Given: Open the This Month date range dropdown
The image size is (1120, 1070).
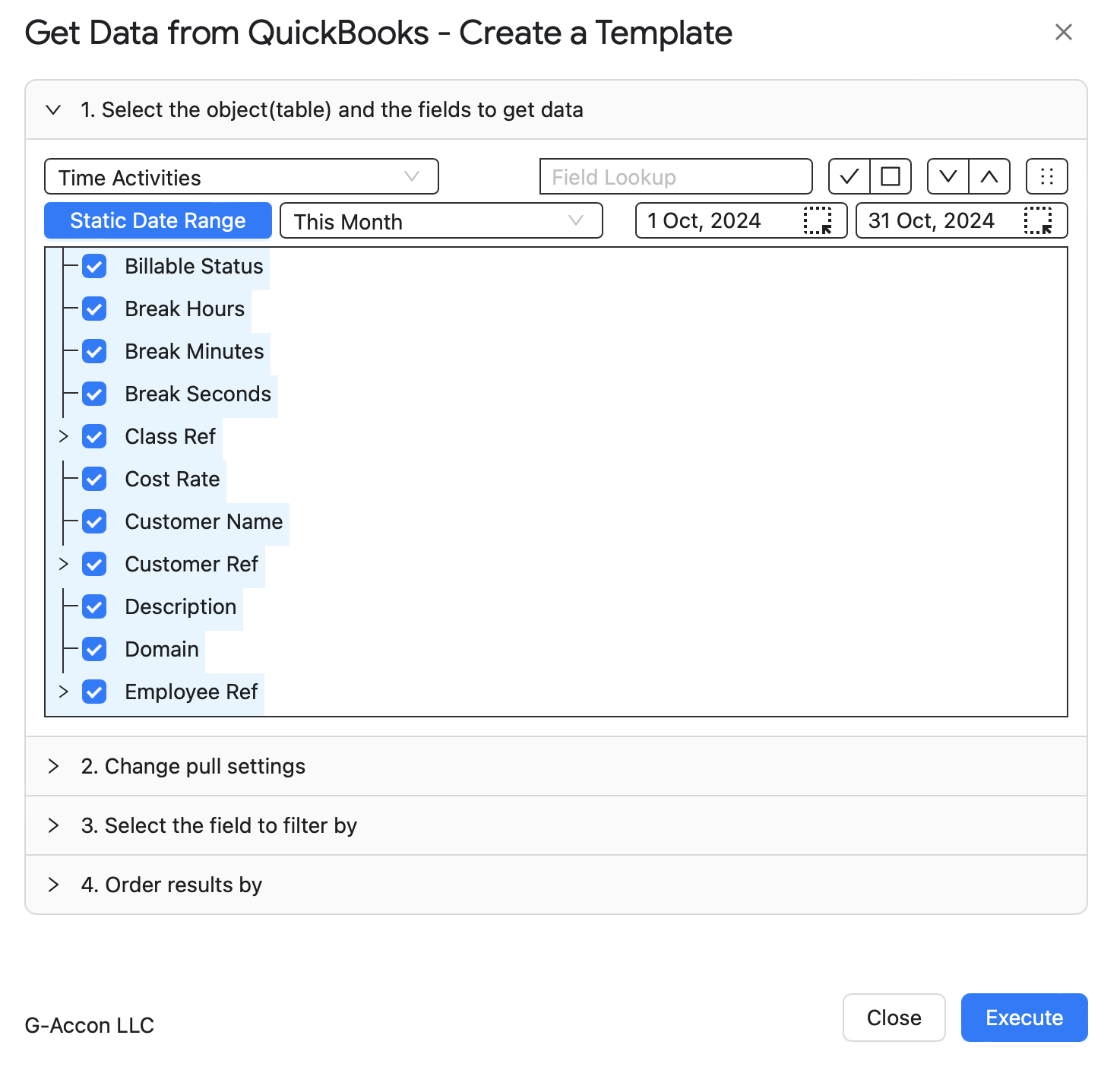Looking at the screenshot, I should (441, 221).
